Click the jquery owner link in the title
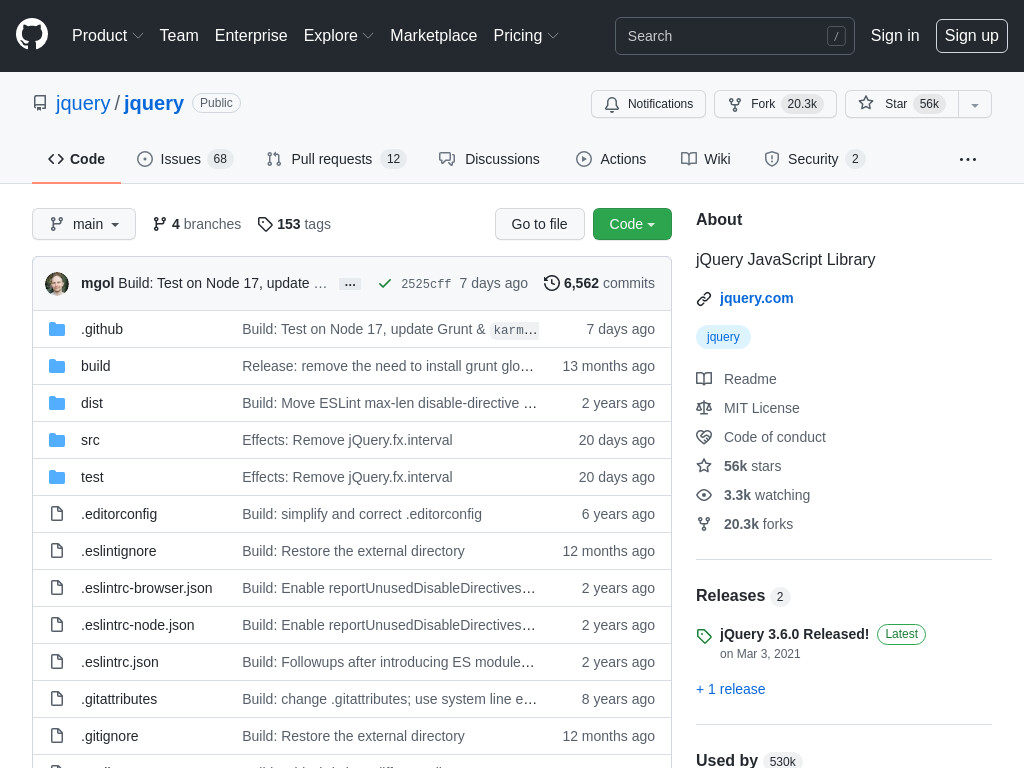The image size is (1024, 768). [x=83, y=103]
